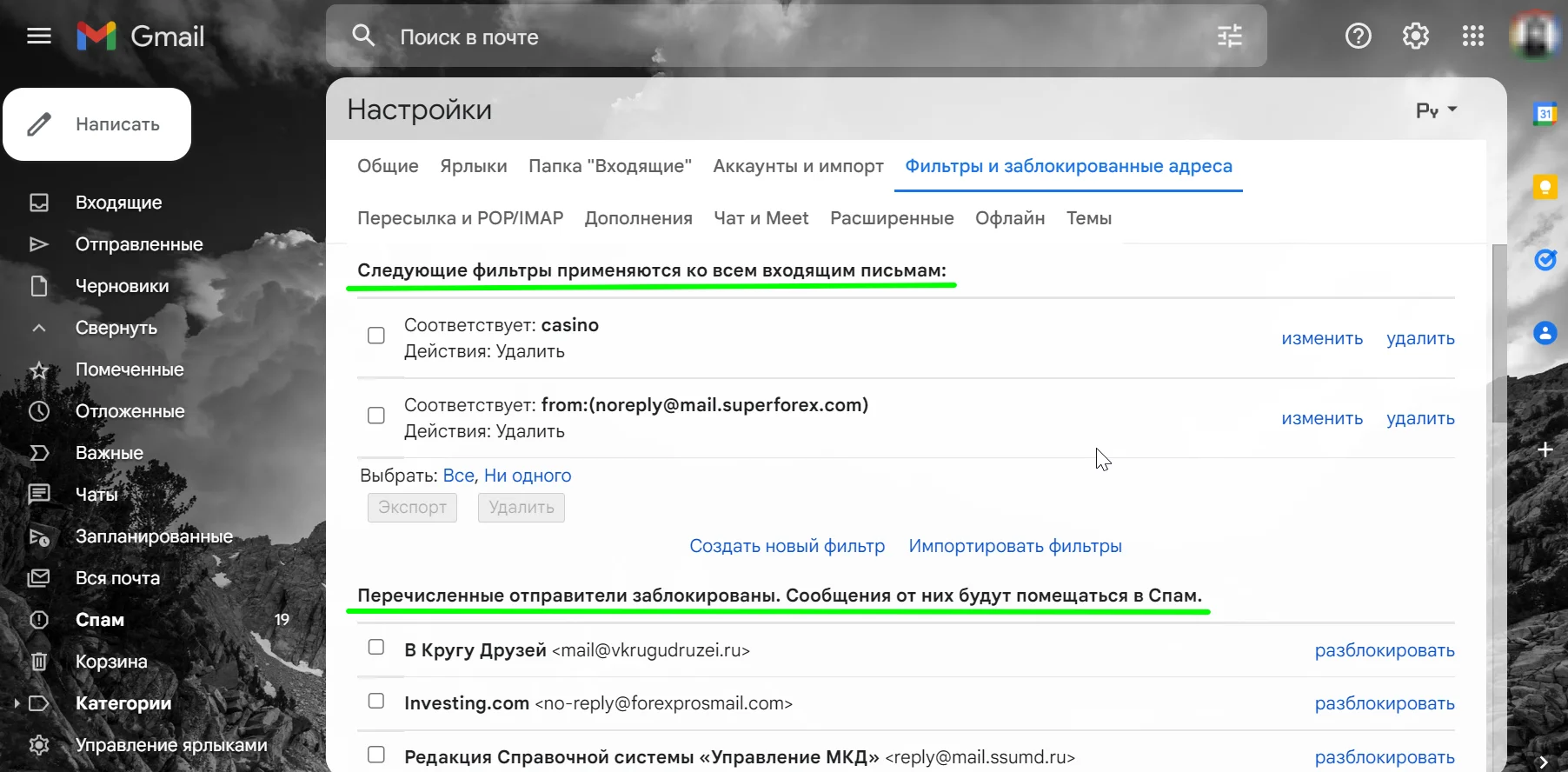Click the Создать новый фильтр link
This screenshot has width=1568, height=772.
coord(787,546)
